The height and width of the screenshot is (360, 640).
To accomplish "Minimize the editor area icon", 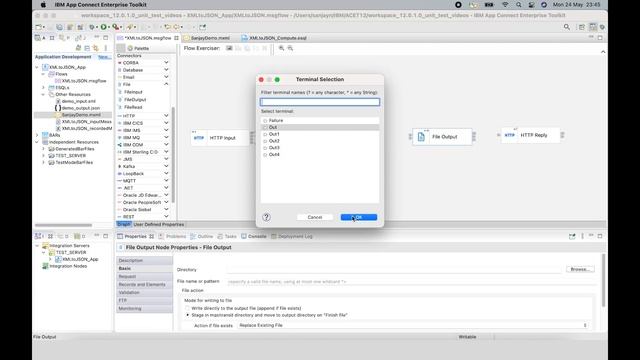I will pyautogui.click(x=591, y=38).
